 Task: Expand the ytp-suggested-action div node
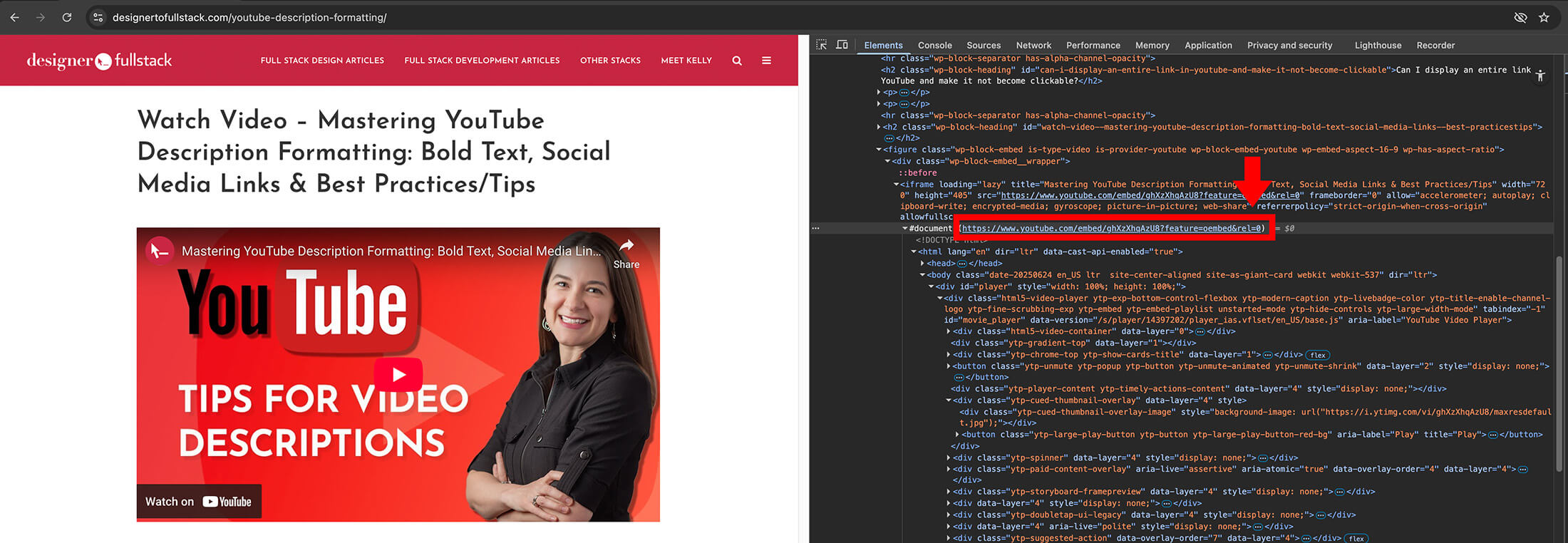(948, 539)
